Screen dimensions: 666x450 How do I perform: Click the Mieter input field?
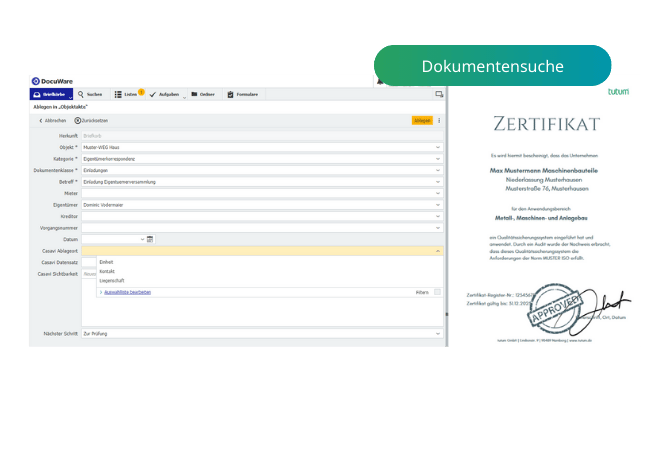(x=262, y=193)
